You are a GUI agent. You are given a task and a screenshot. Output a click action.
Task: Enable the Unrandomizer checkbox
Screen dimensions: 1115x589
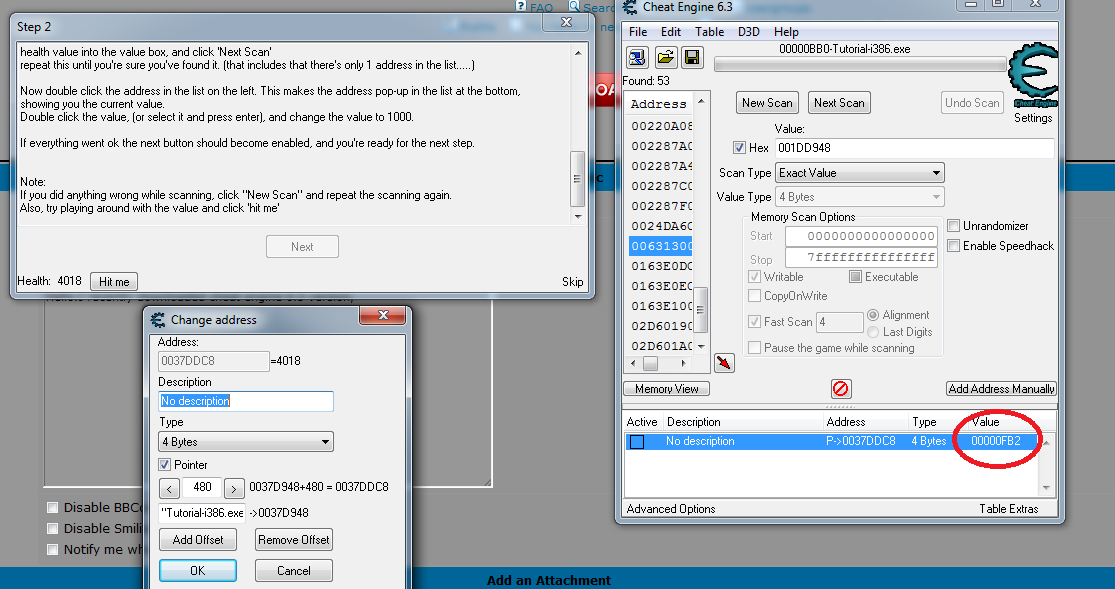(x=954, y=225)
